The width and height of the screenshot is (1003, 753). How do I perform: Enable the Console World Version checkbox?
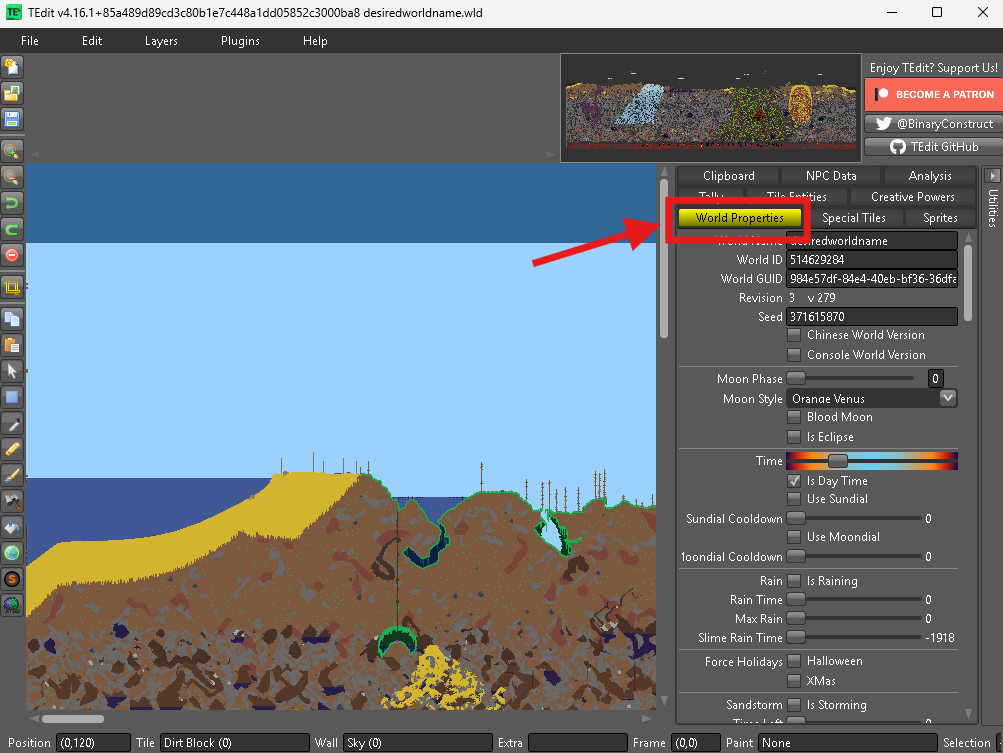coord(794,354)
